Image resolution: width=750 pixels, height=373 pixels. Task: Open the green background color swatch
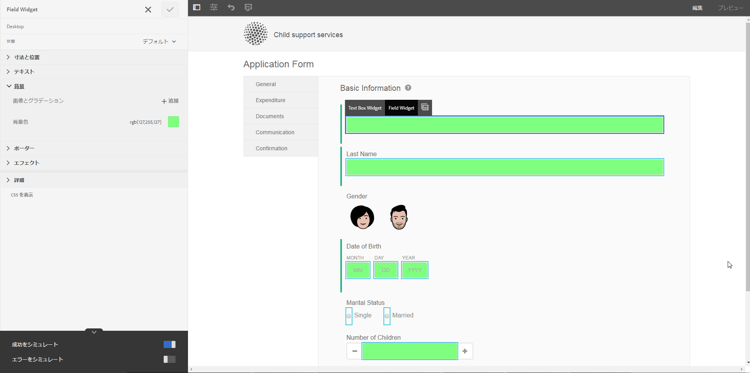pos(173,122)
